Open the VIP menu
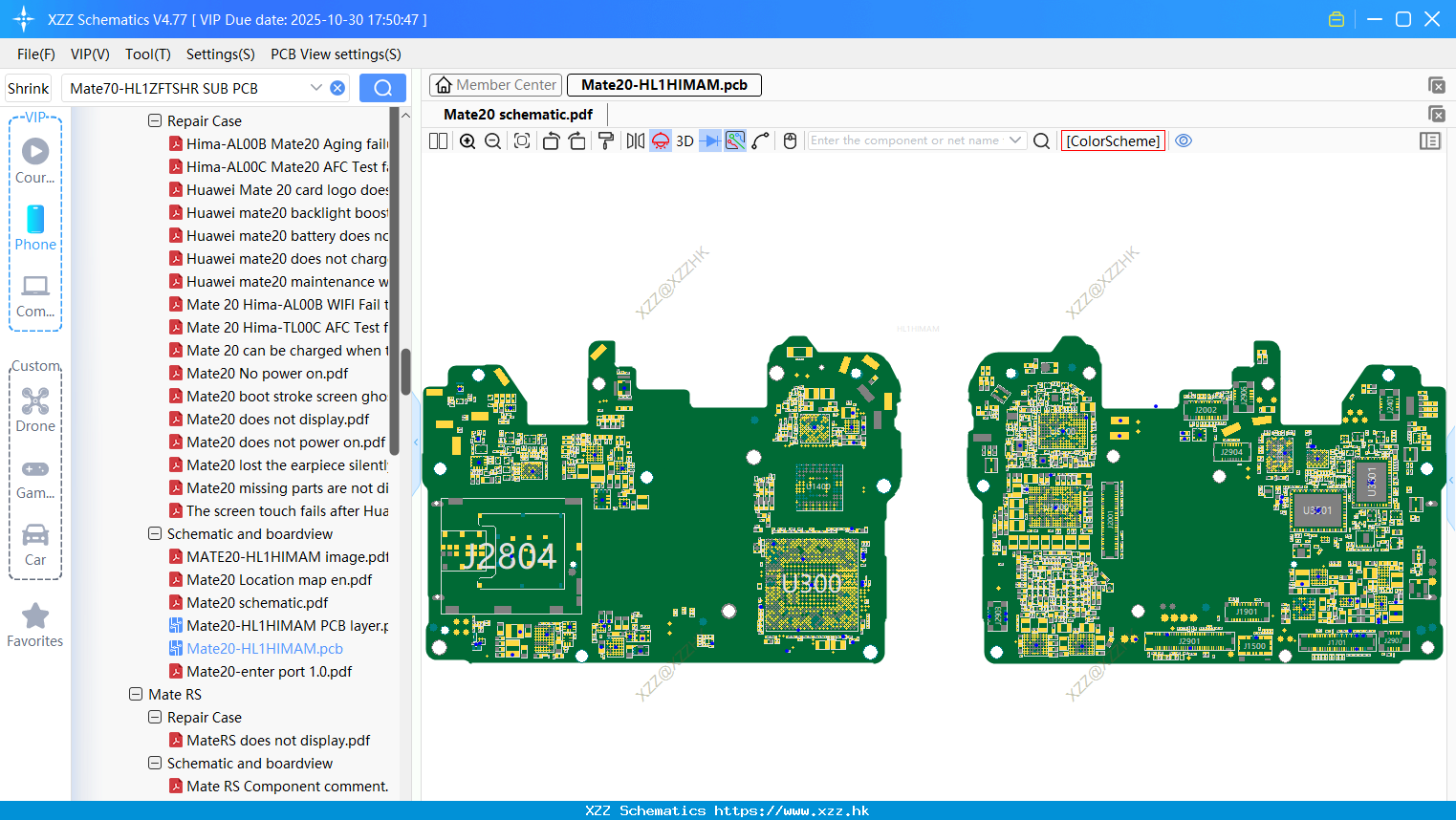 point(90,54)
